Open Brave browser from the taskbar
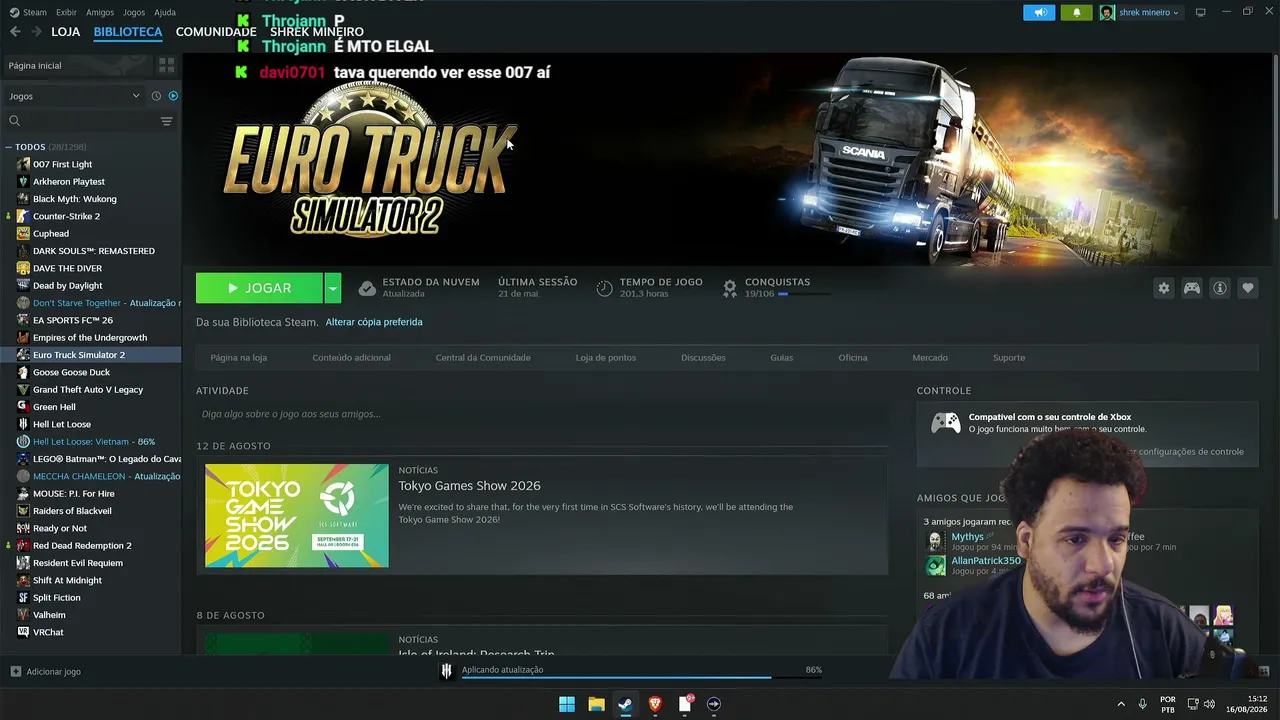The width and height of the screenshot is (1280, 720). click(x=655, y=704)
